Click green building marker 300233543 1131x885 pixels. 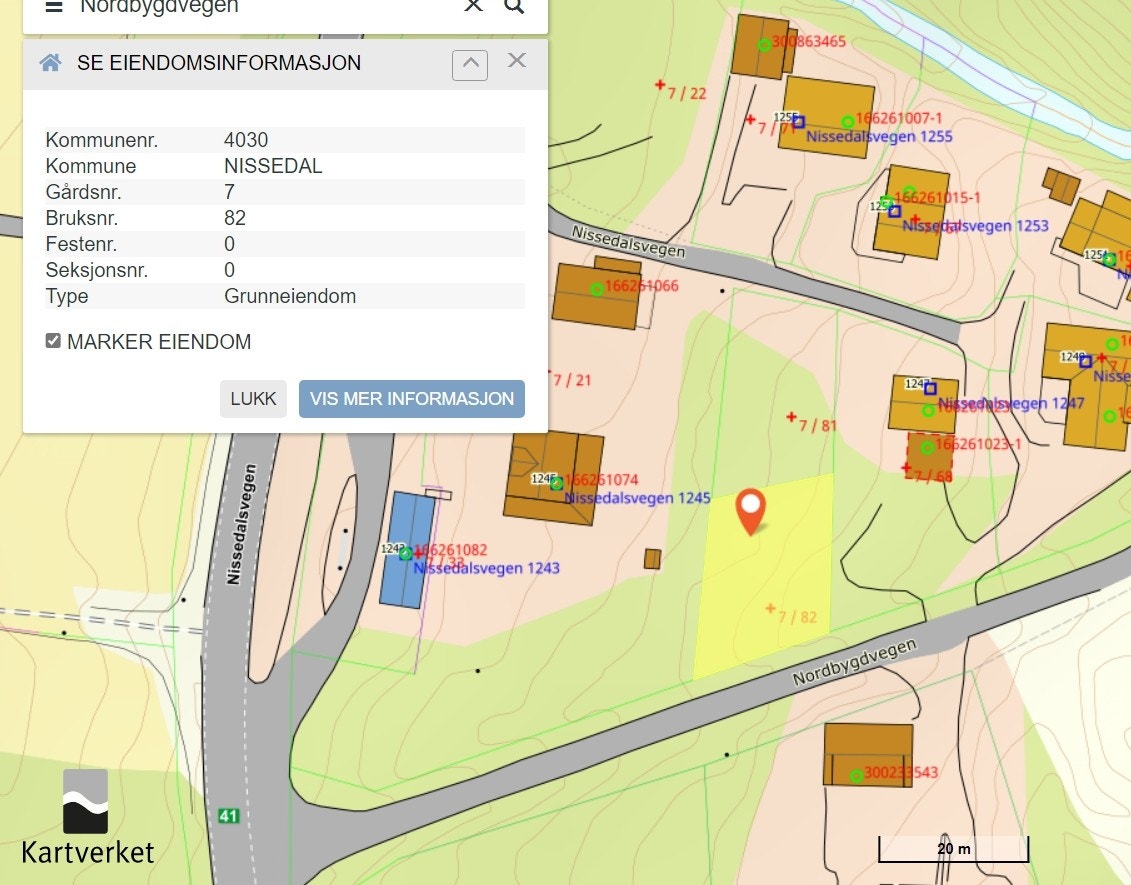tap(856, 776)
